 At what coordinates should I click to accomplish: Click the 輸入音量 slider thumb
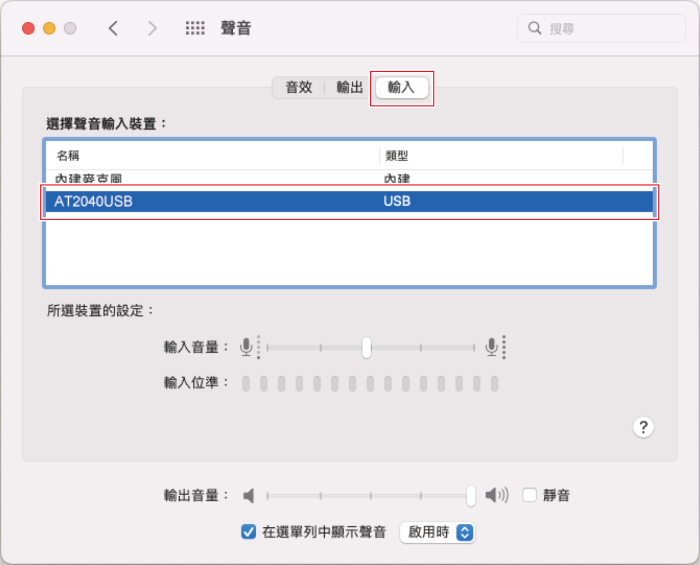tap(367, 347)
